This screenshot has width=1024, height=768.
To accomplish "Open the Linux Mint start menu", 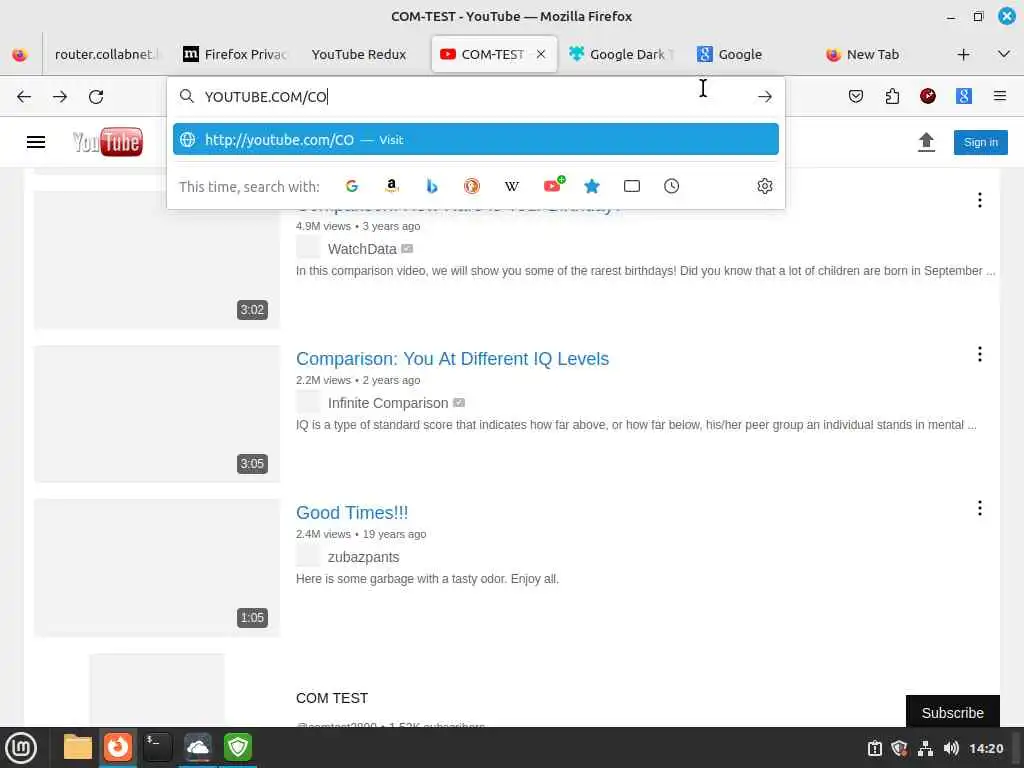I will click(x=21, y=748).
